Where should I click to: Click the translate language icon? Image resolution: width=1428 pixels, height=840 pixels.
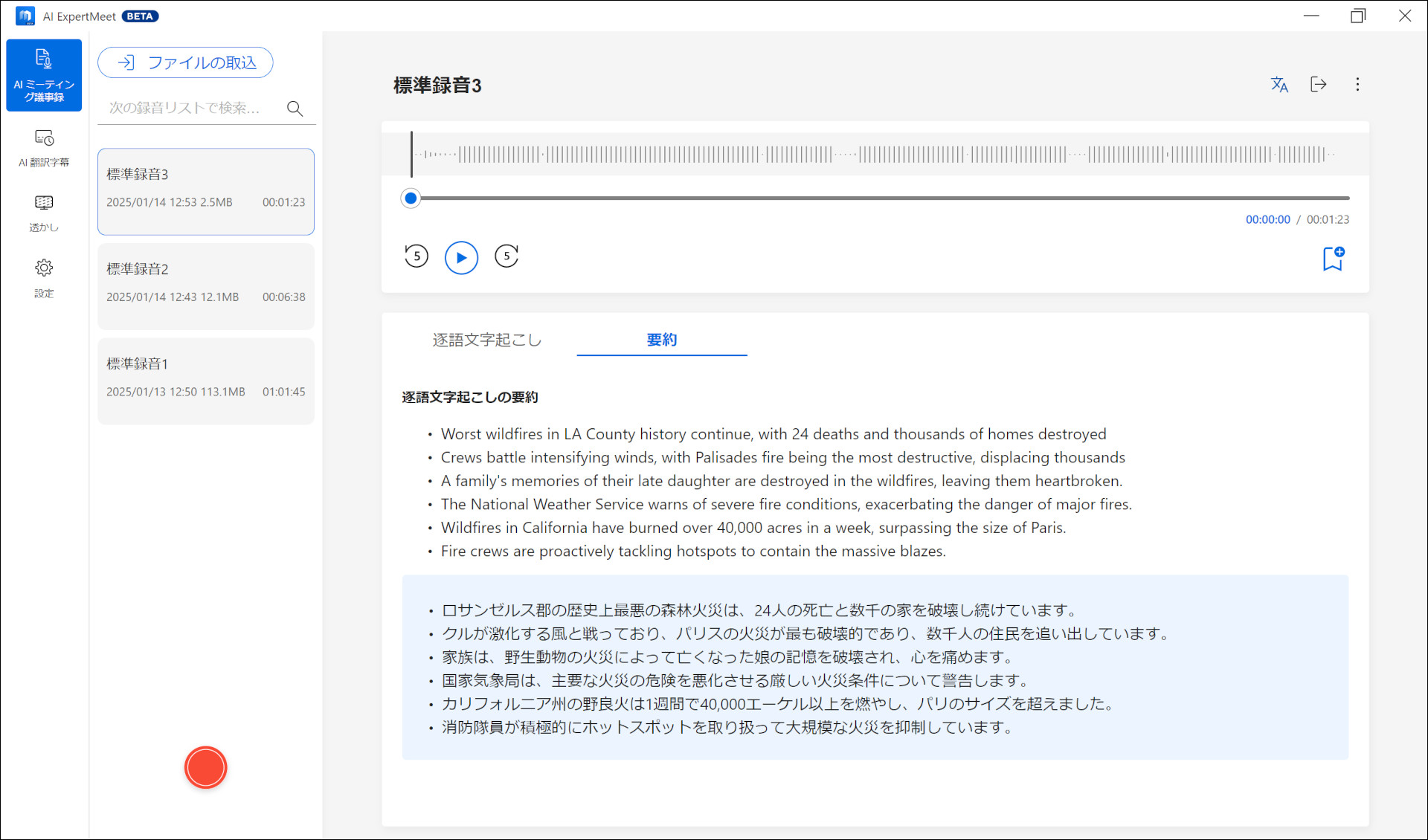click(x=1279, y=85)
